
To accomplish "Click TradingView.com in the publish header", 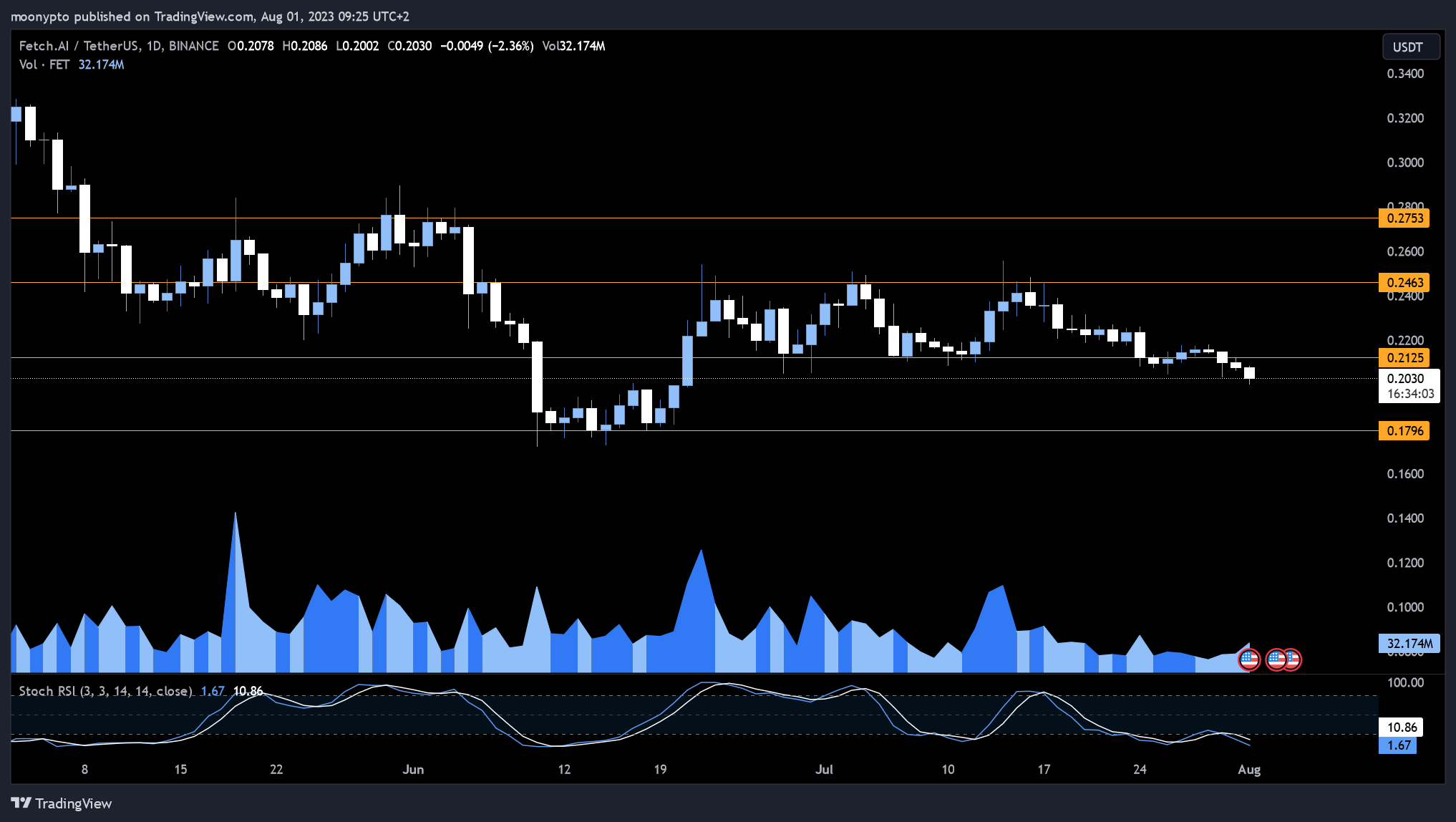I will tap(203, 16).
